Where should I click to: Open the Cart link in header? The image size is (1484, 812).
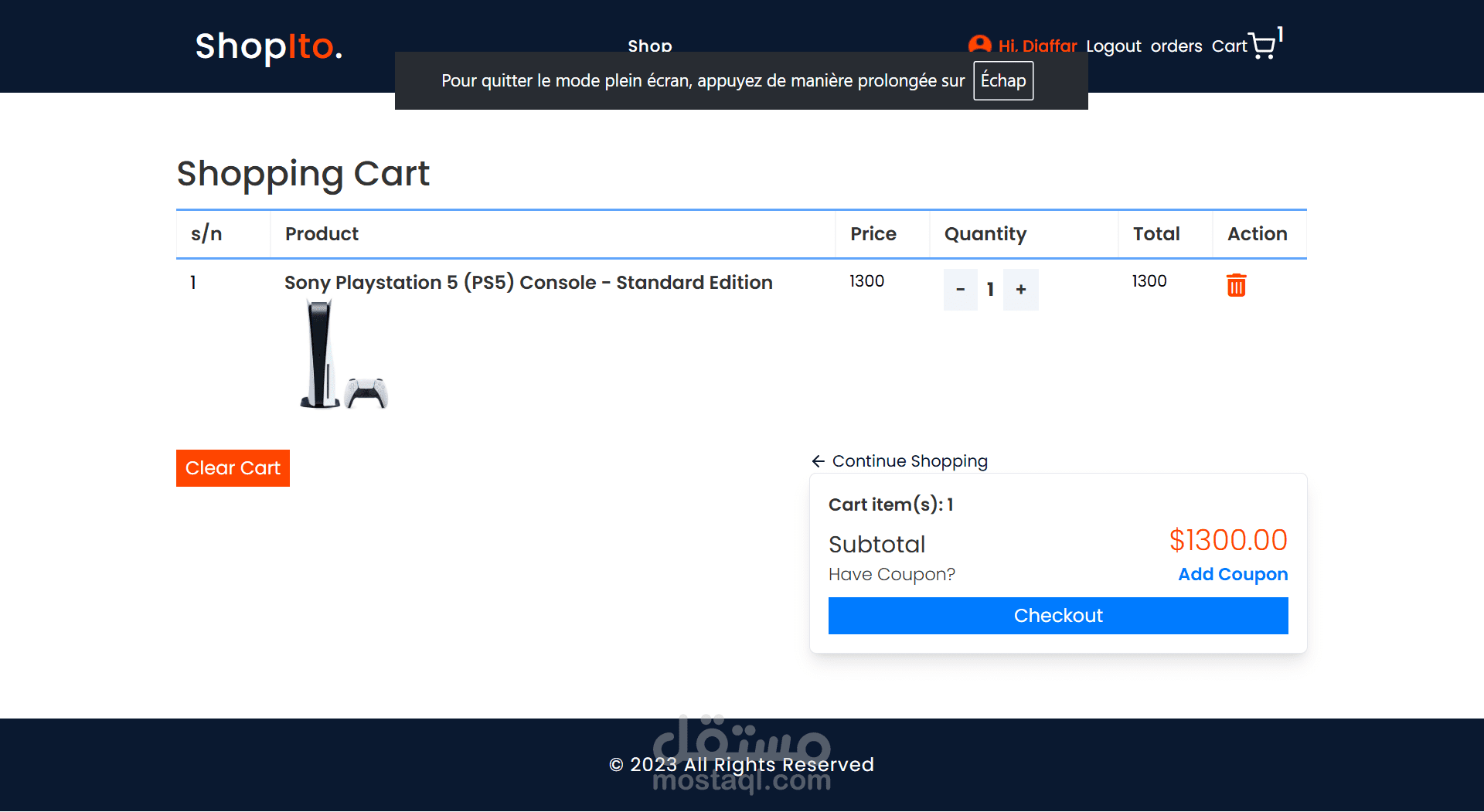pos(1229,46)
